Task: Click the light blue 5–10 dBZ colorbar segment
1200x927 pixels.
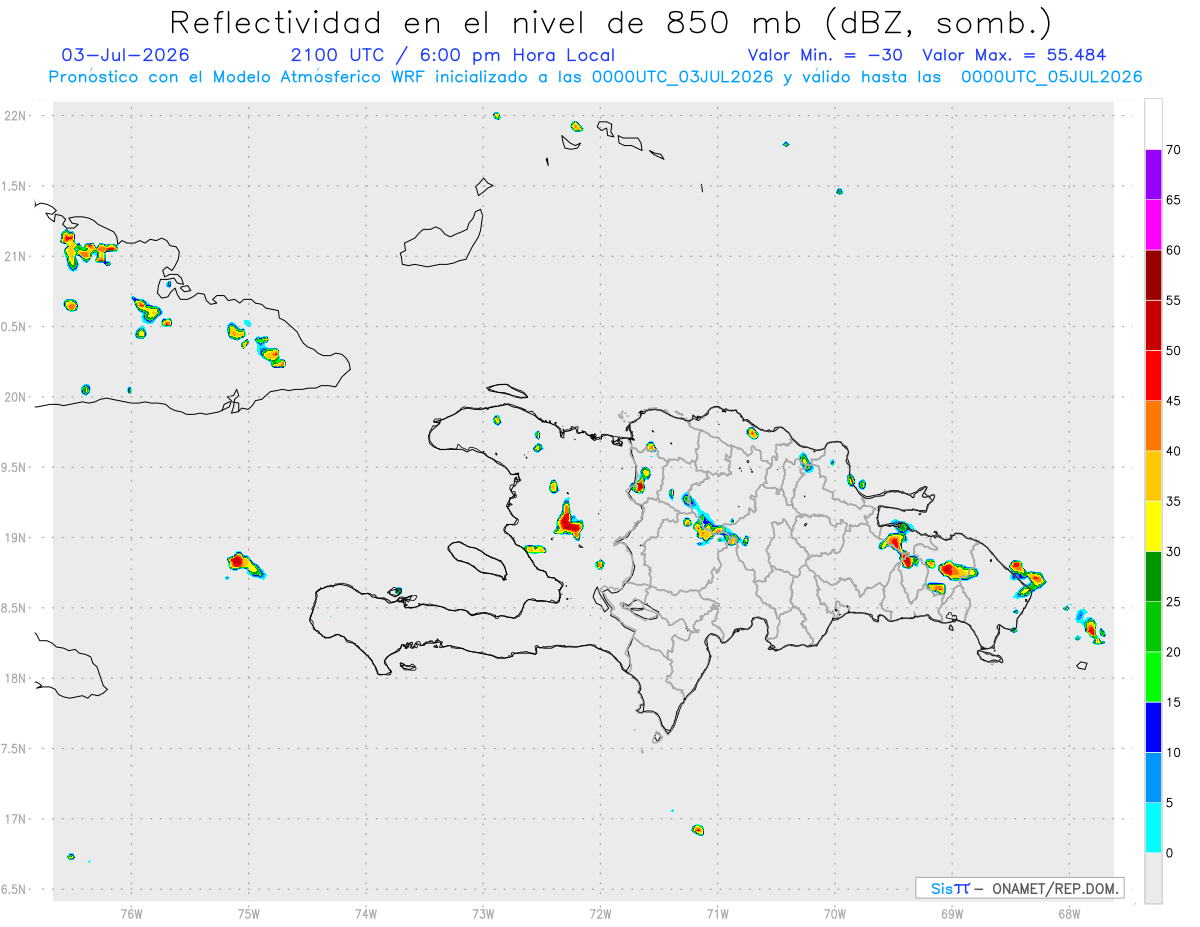Action: click(1153, 778)
